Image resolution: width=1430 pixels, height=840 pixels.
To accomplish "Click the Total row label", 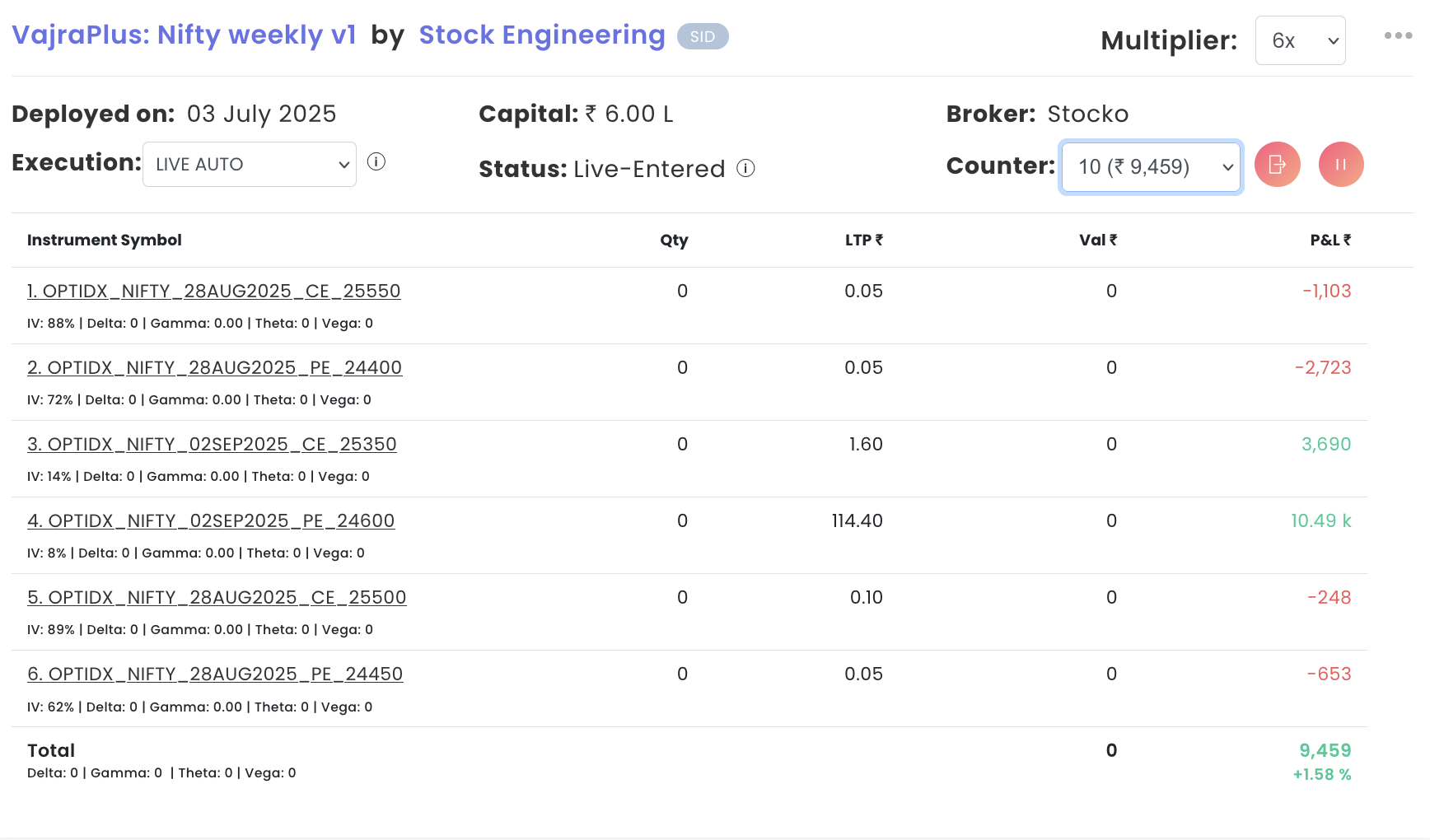I will [51, 750].
